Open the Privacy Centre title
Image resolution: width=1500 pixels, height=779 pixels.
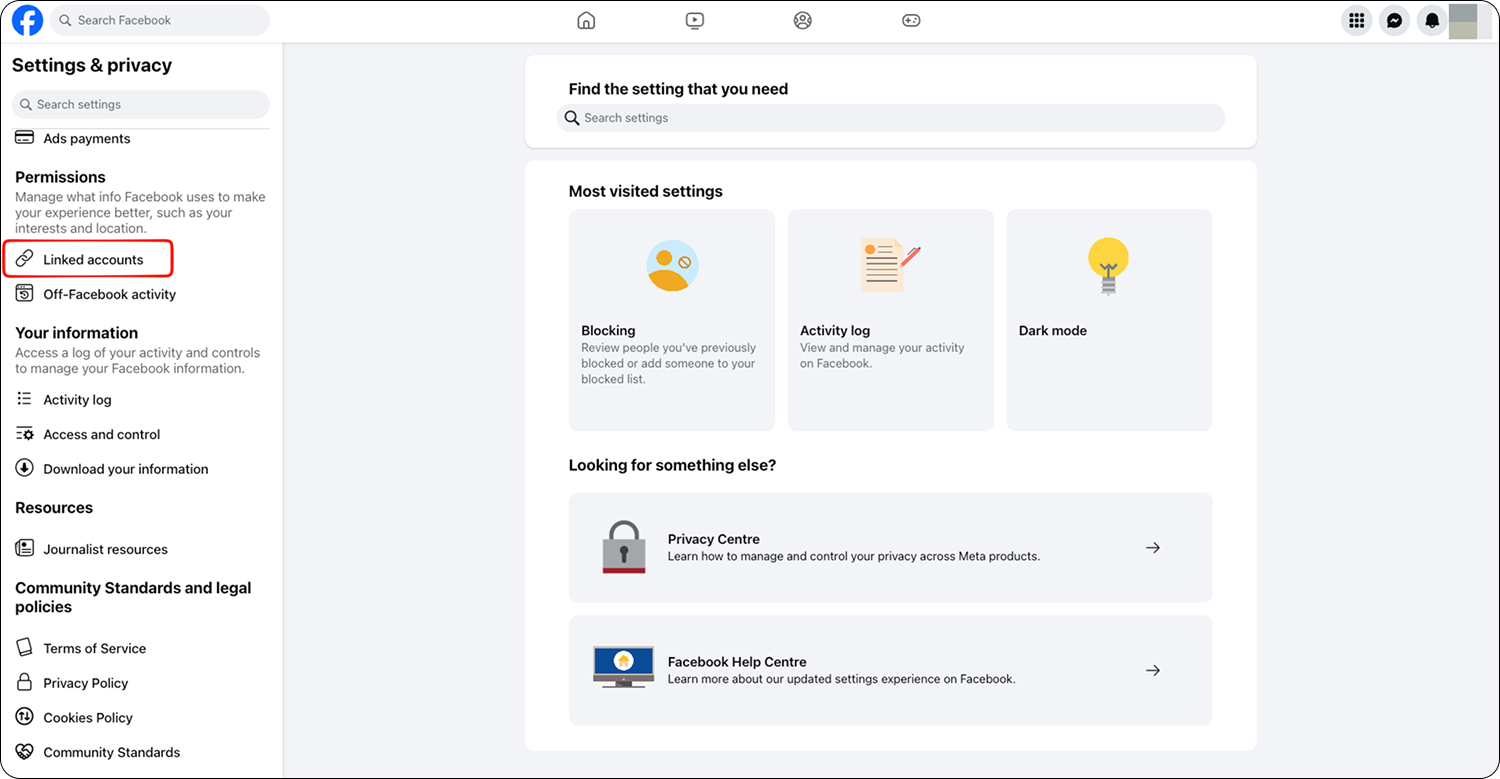click(714, 539)
